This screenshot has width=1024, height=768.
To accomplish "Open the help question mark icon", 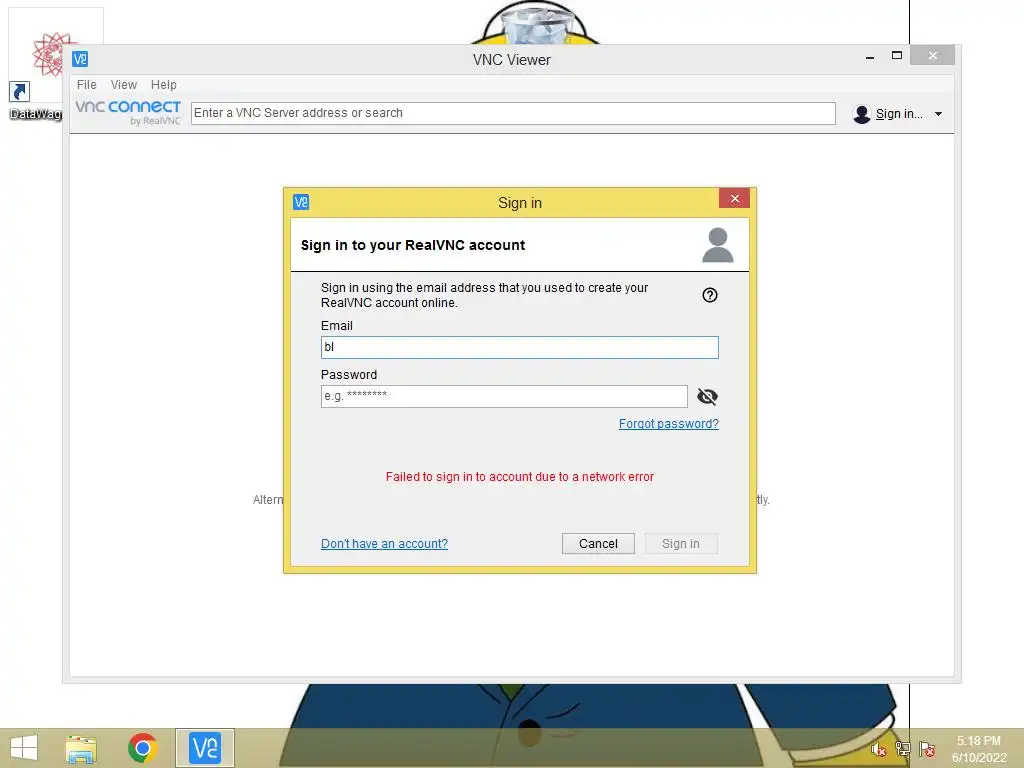I will [x=710, y=295].
